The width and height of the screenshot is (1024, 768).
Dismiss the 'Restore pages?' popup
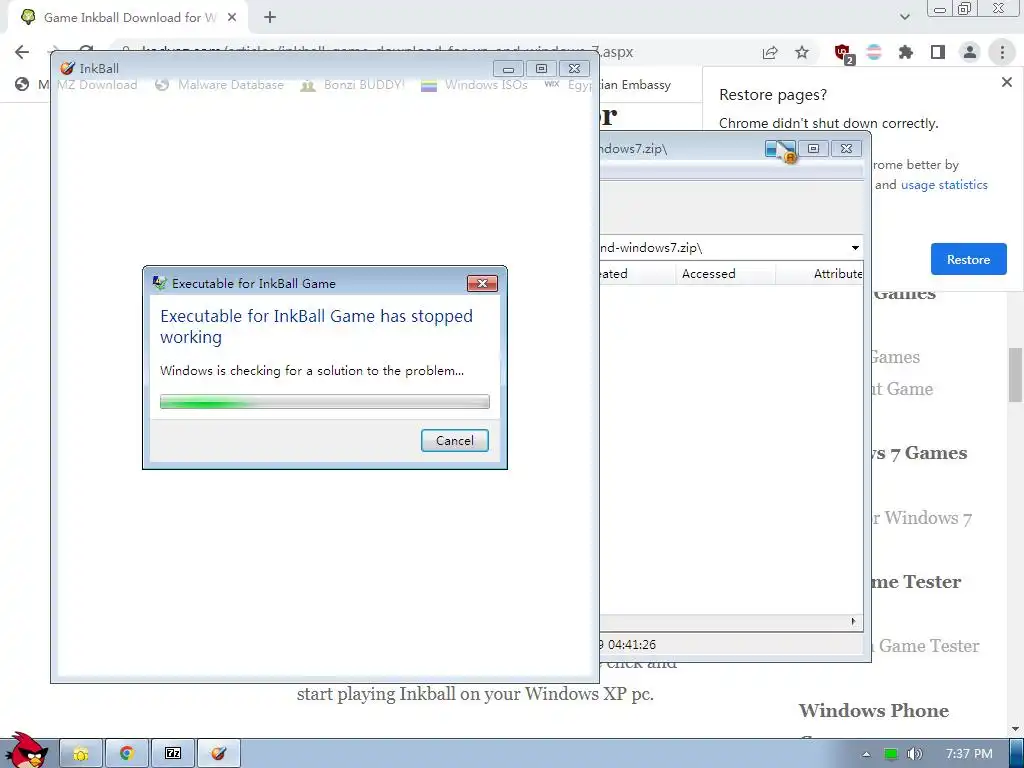1006,82
